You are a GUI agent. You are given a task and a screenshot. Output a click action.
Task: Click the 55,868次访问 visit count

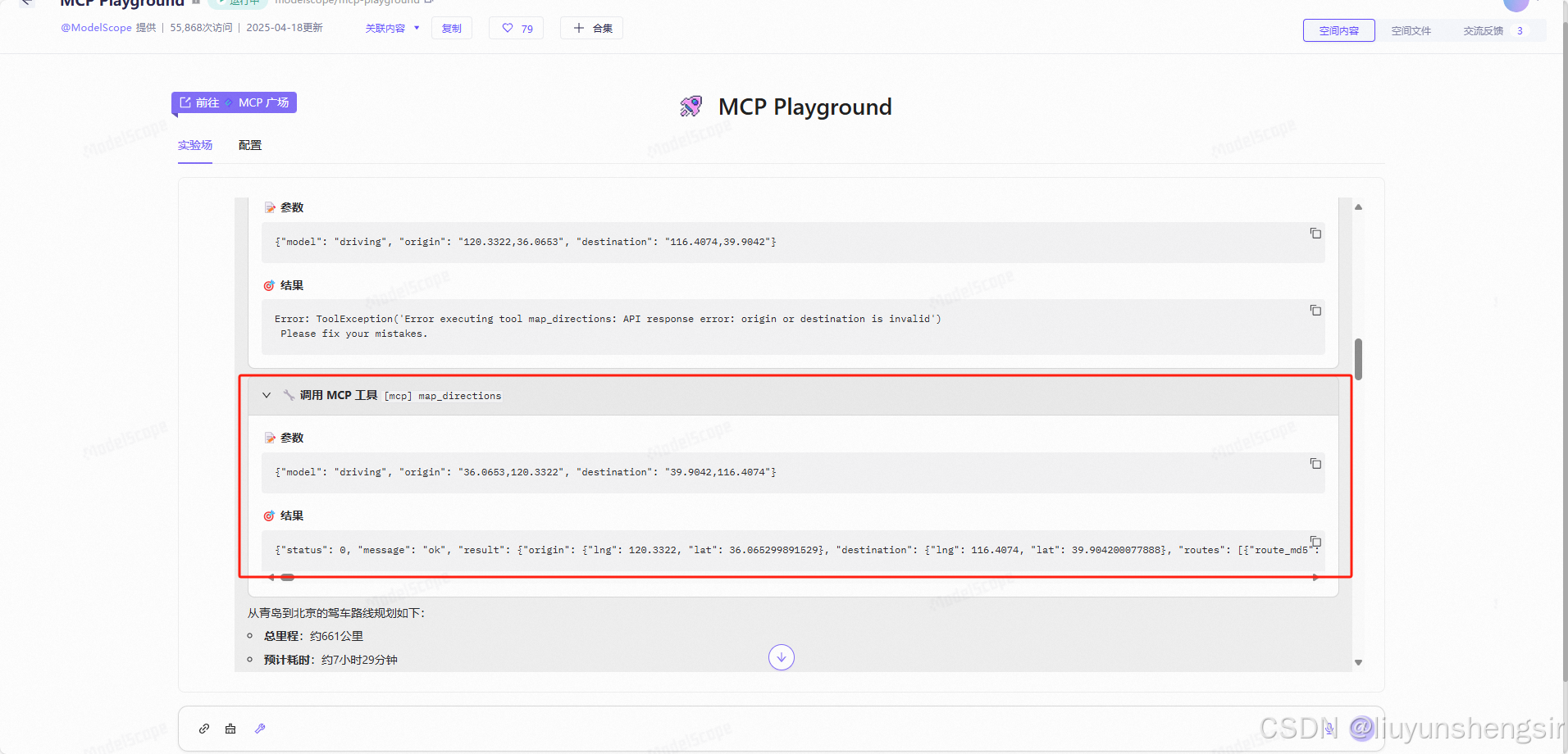pyautogui.click(x=201, y=28)
